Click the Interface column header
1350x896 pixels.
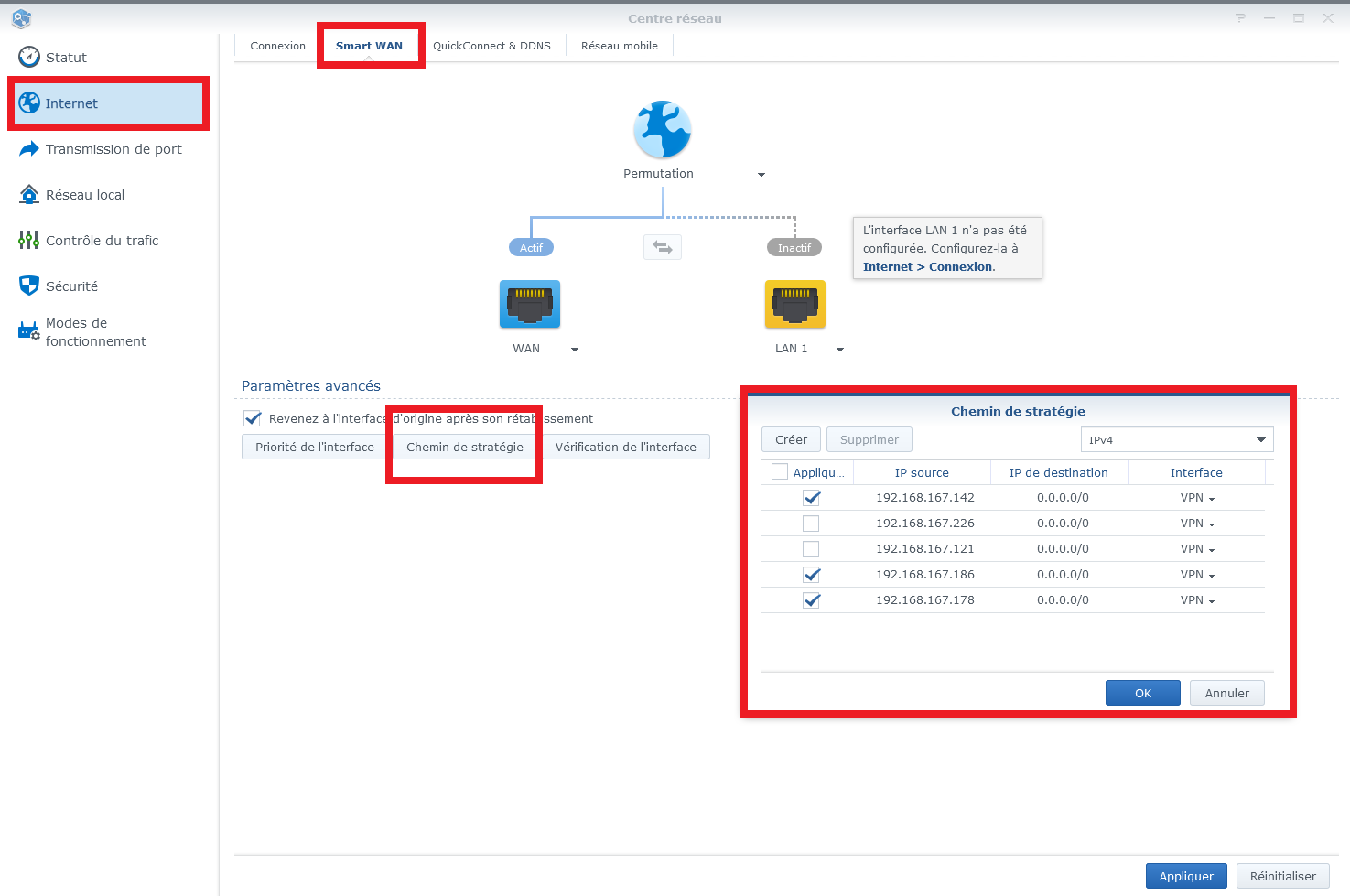pos(1196,473)
